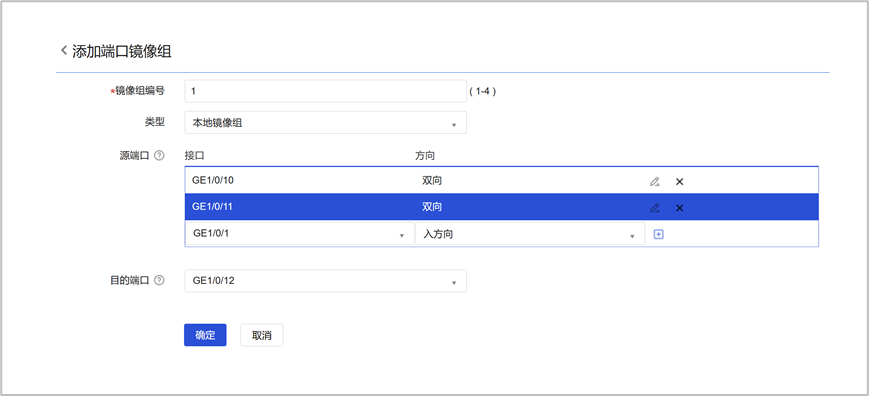Viewport: 869px width, 396px height.
Task: Edit the GE1/0/11 source port row
Action: pos(655,208)
